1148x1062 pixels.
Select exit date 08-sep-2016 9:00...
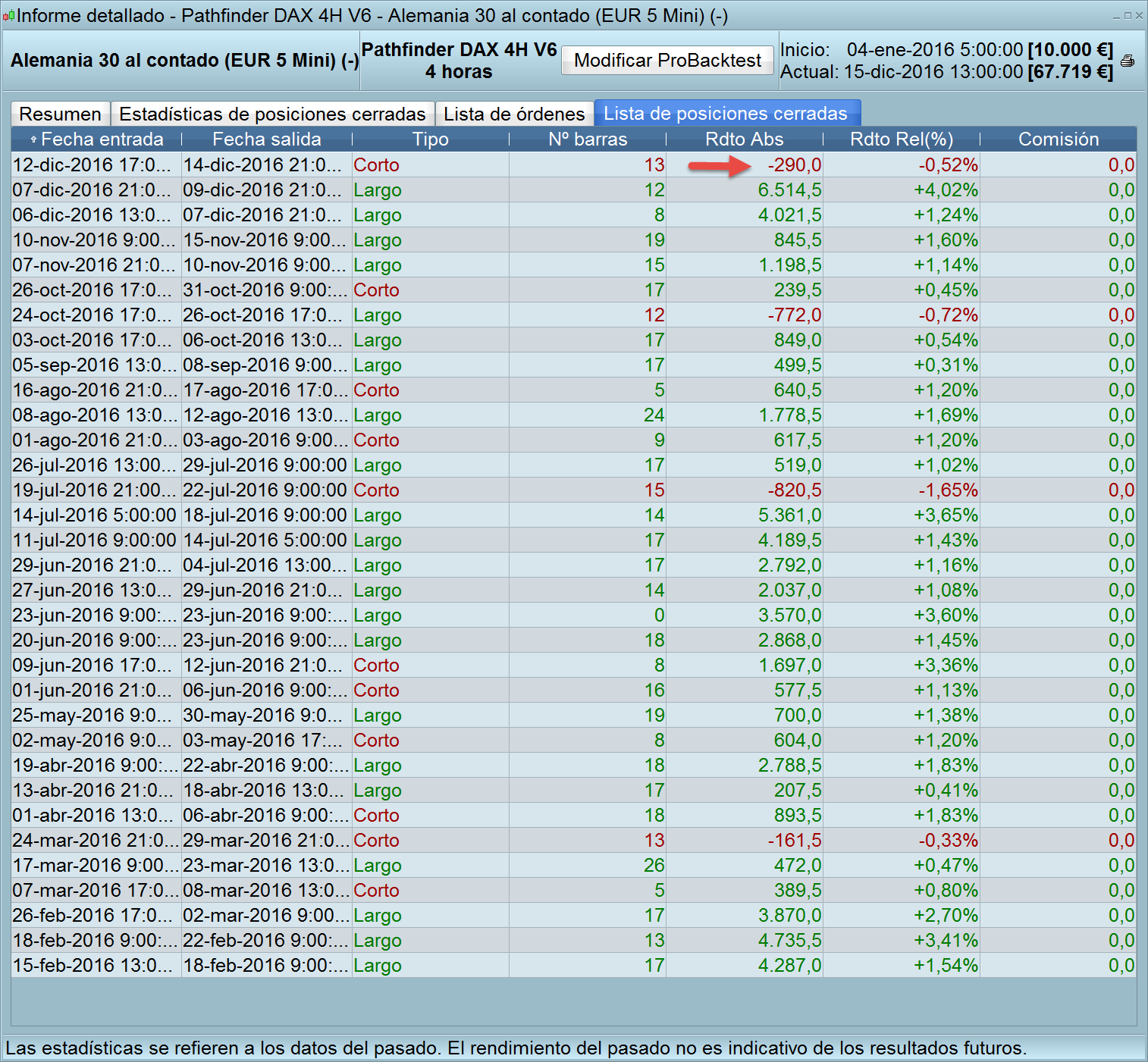point(267,365)
